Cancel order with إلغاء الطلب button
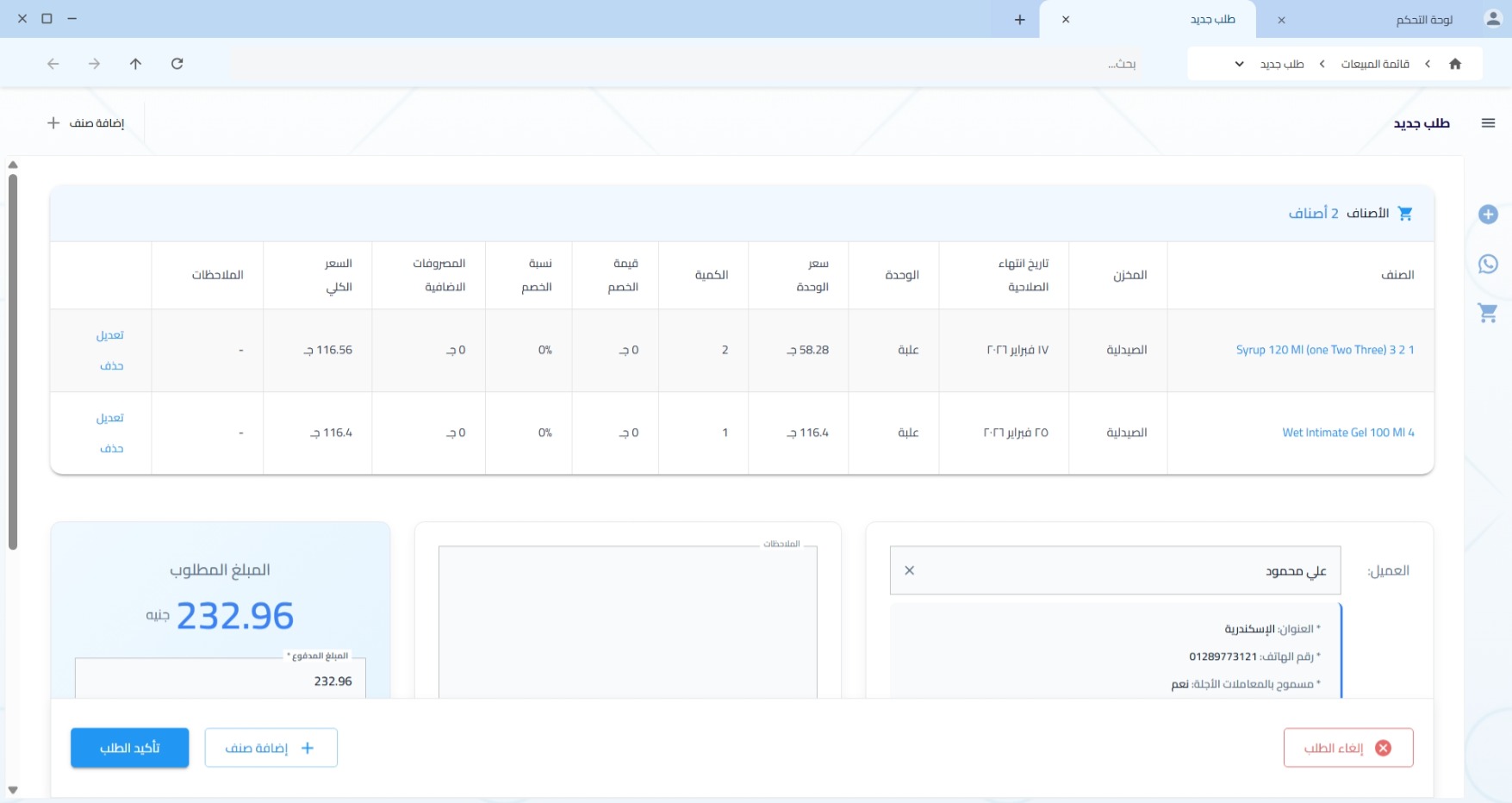1512x803 pixels. pyautogui.click(x=1348, y=748)
